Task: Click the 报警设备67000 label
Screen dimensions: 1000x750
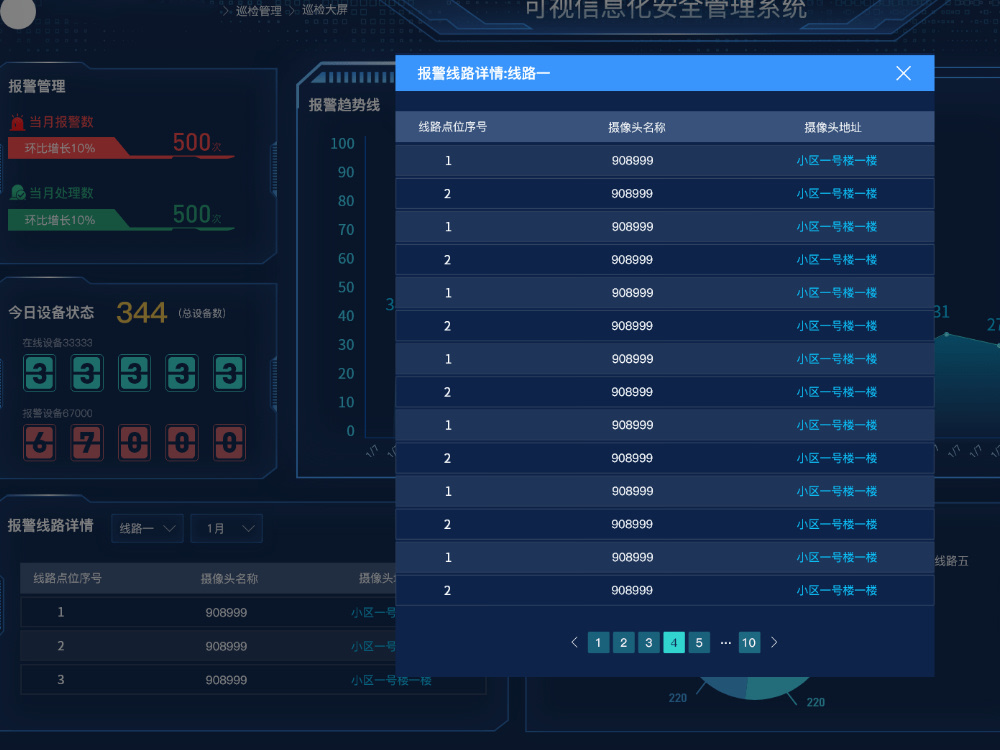Action: 57,413
